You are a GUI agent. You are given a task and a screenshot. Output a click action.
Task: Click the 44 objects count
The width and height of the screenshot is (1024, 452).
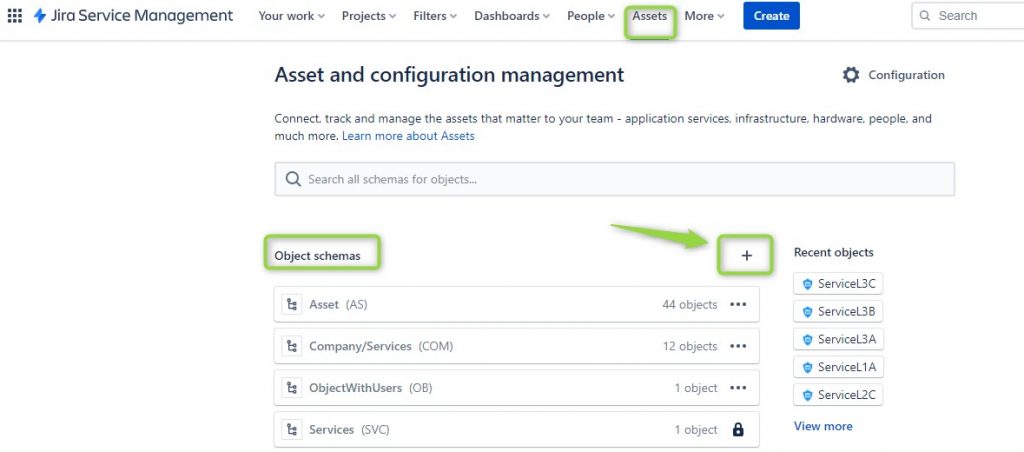[x=690, y=304]
